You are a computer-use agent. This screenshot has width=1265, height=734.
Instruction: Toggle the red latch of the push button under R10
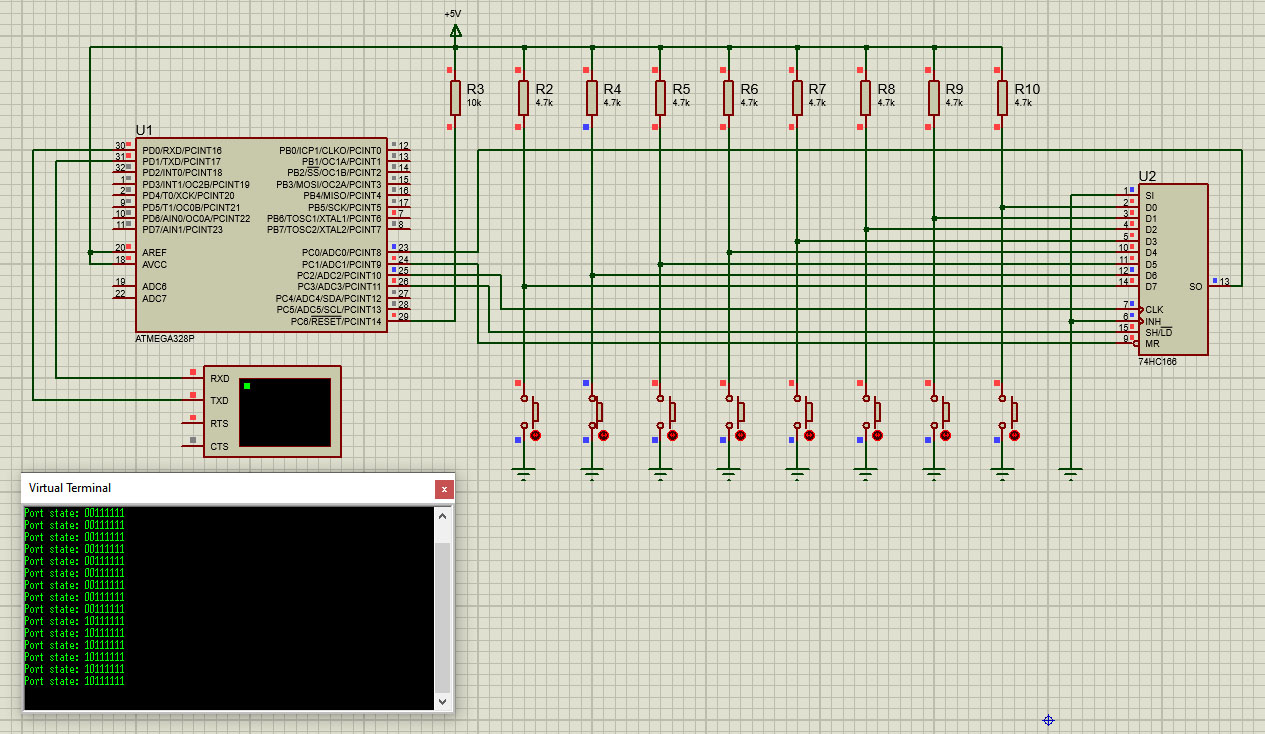click(x=1014, y=436)
